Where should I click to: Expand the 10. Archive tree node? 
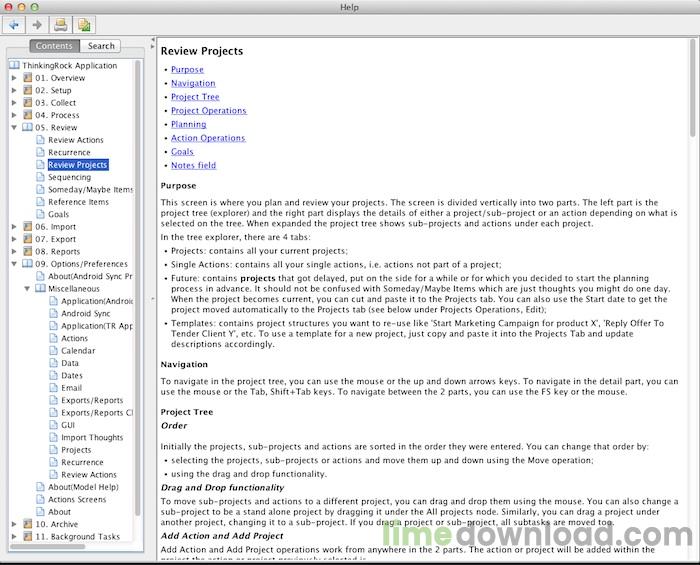tap(14, 524)
